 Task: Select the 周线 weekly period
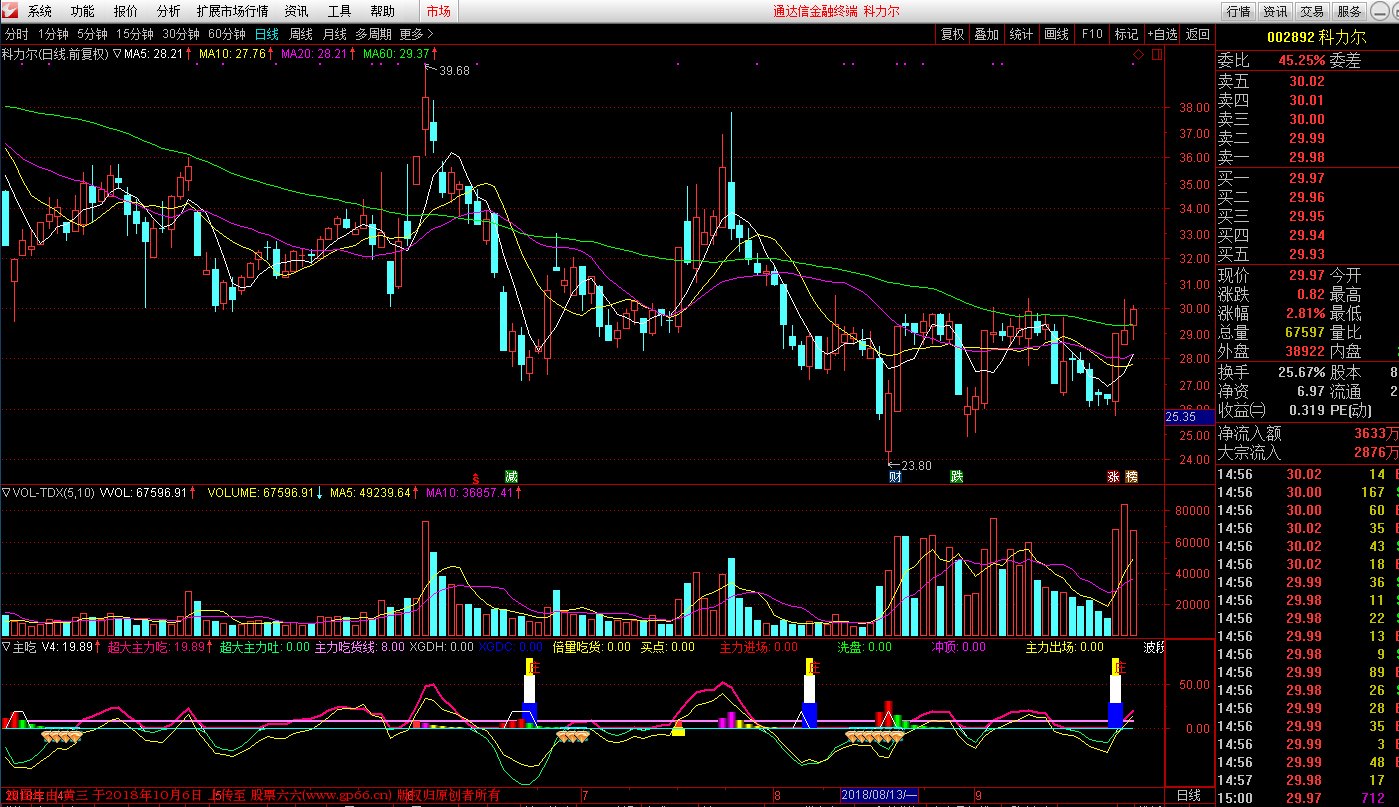click(x=301, y=34)
